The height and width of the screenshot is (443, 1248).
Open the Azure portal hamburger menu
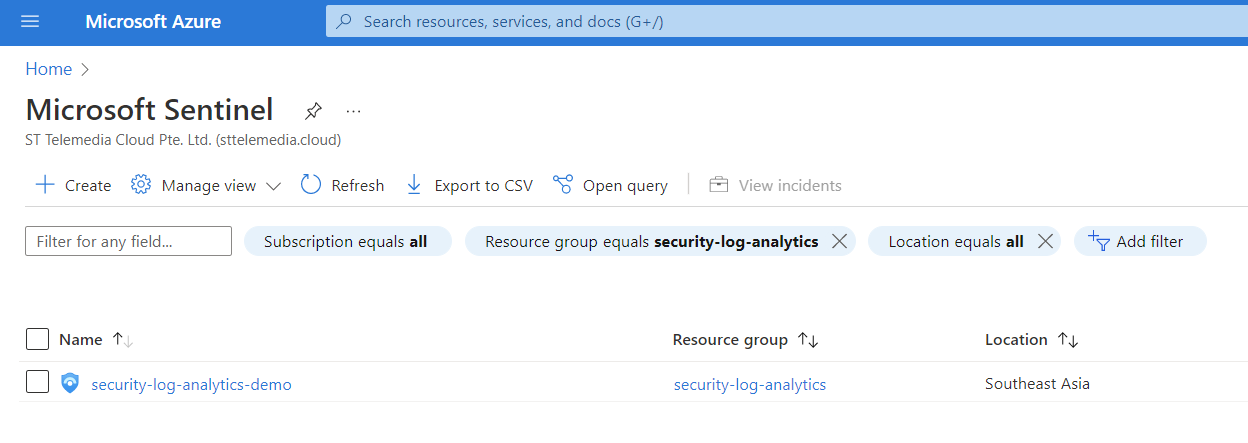pyautogui.click(x=30, y=22)
